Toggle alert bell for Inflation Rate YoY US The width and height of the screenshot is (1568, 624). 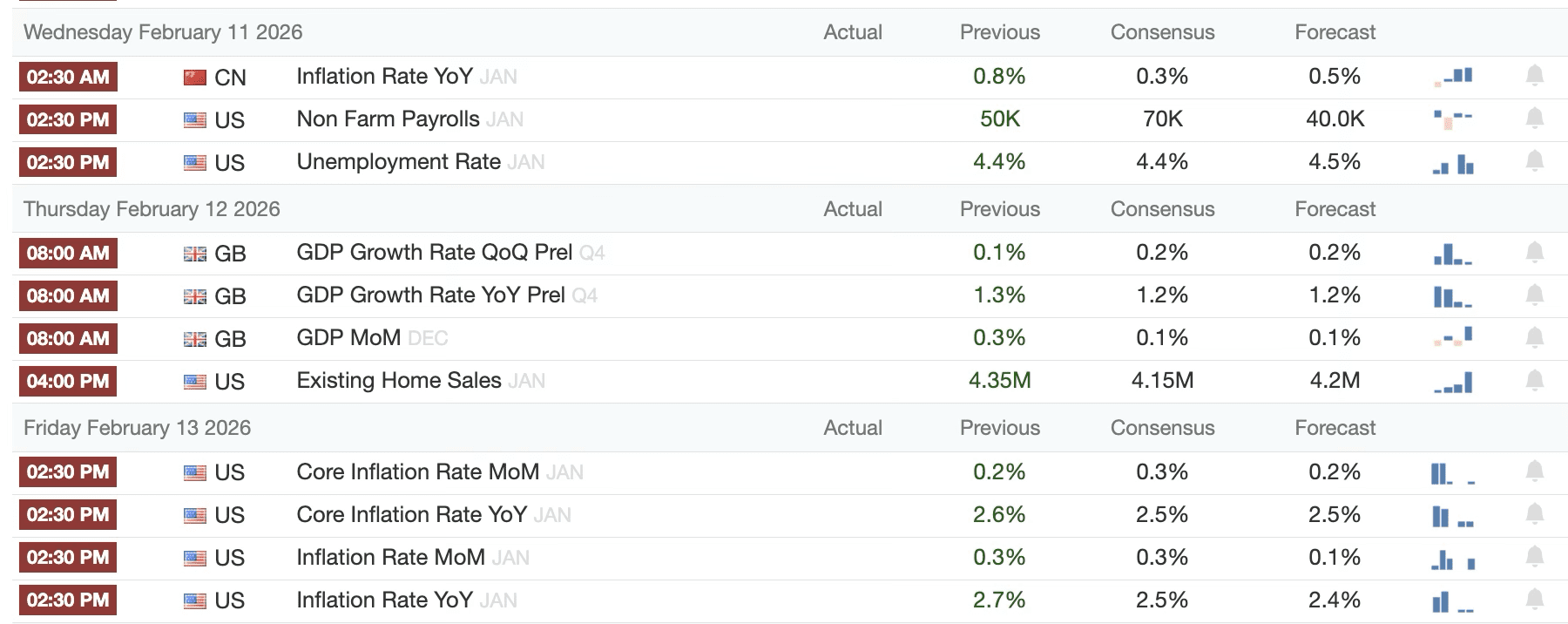pyautogui.click(x=1535, y=600)
